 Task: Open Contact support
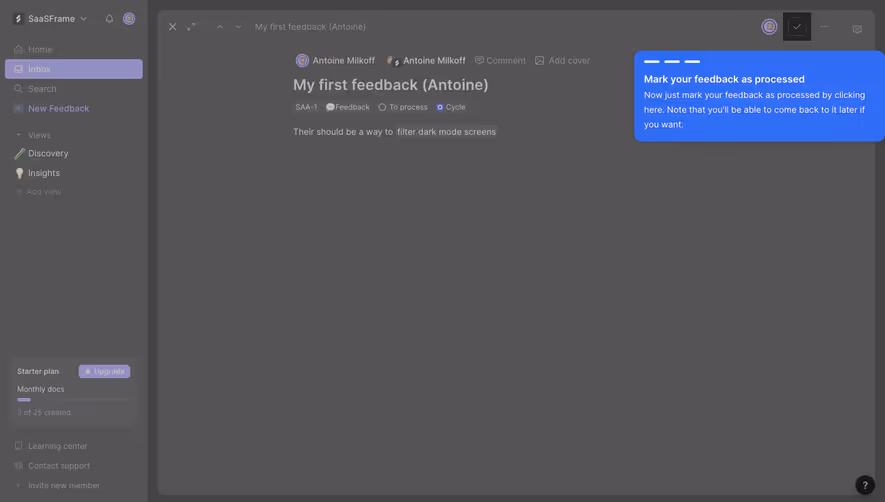pos(59,466)
